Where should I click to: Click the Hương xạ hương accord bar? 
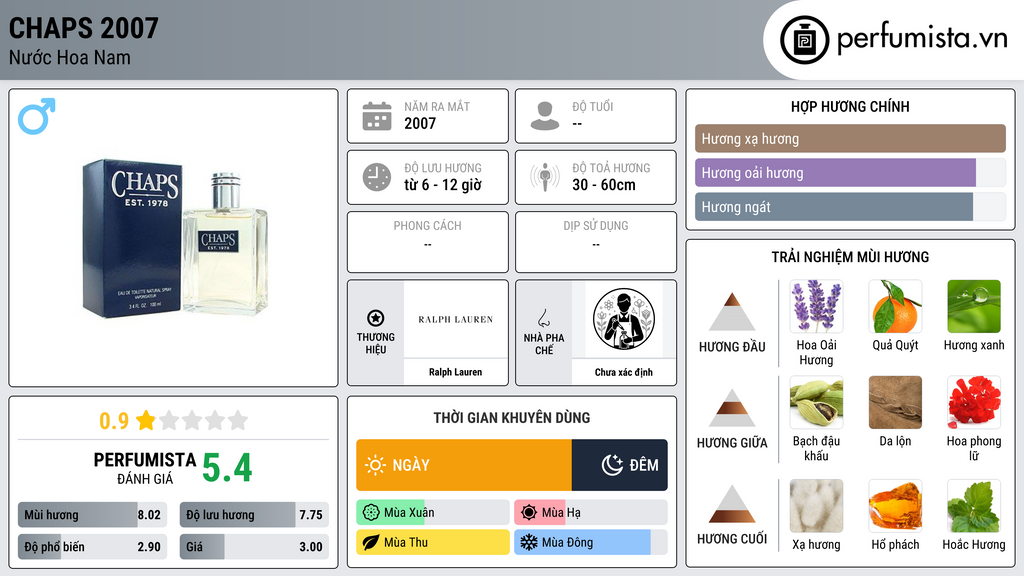point(850,138)
